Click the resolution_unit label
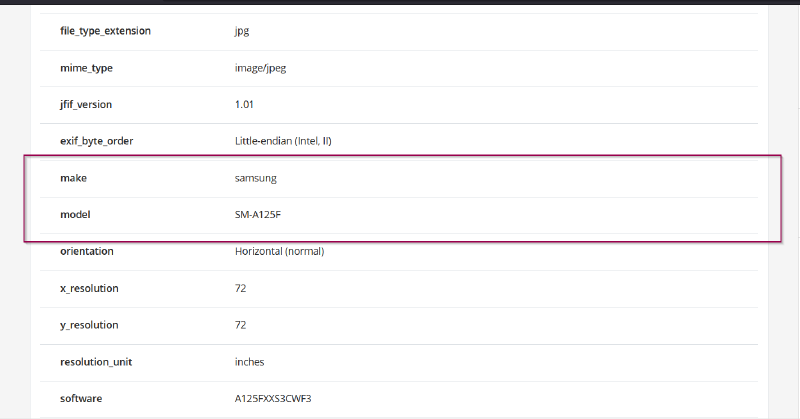Screen dimensions: 800x419 [94, 361]
